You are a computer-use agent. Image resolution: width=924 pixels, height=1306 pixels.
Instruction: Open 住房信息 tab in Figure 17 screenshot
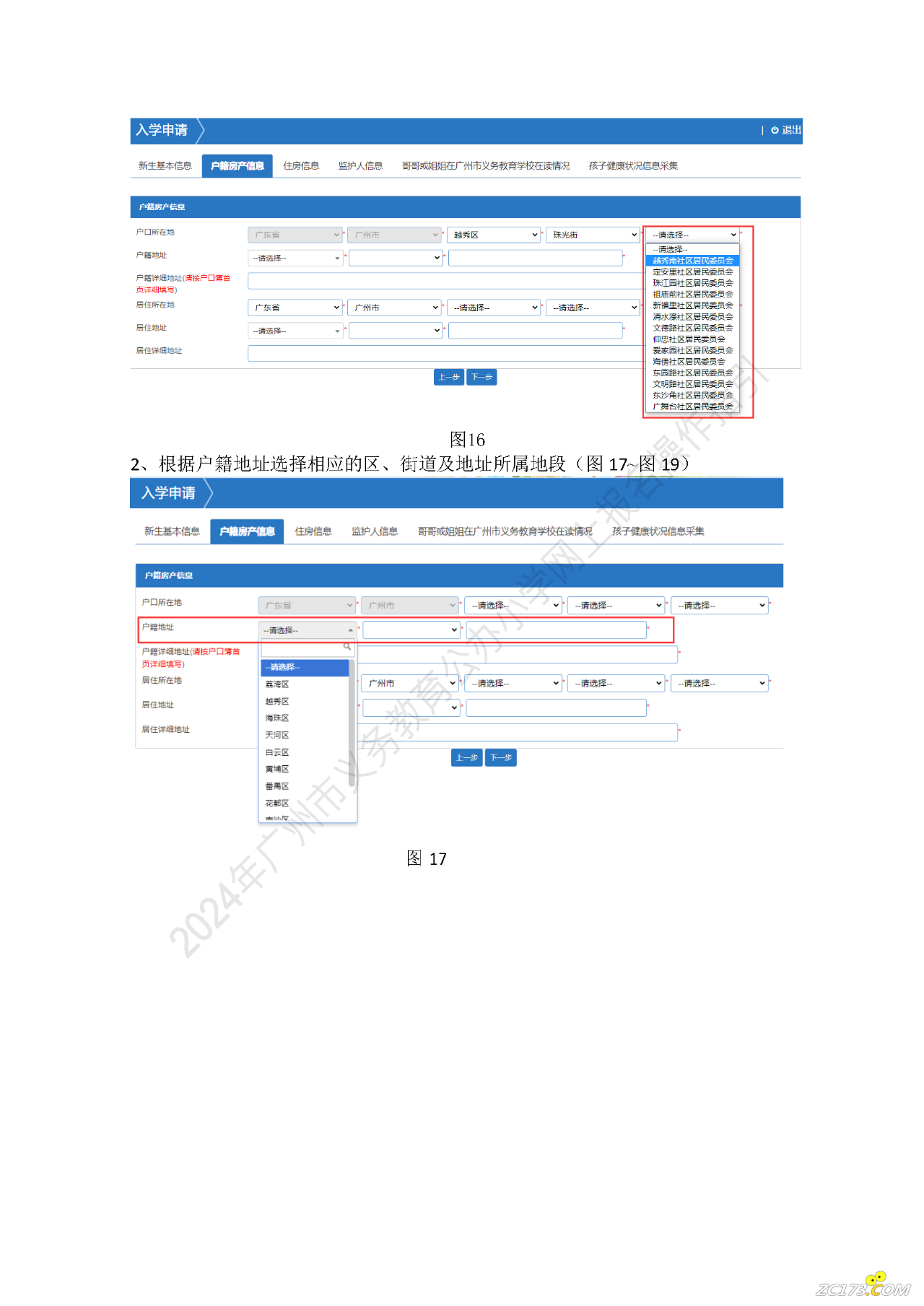(313, 531)
